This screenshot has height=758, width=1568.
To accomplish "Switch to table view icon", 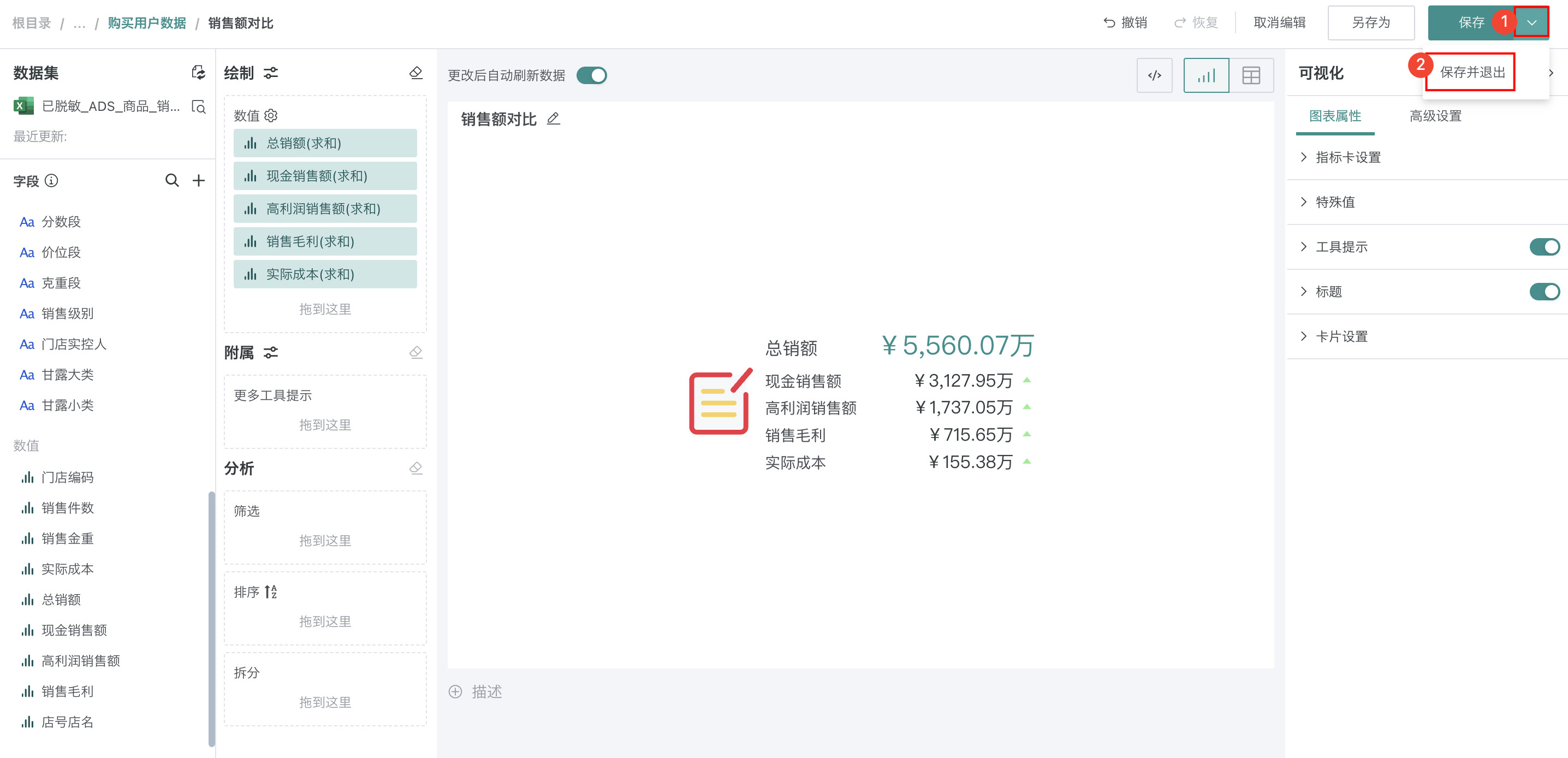I will [1251, 75].
